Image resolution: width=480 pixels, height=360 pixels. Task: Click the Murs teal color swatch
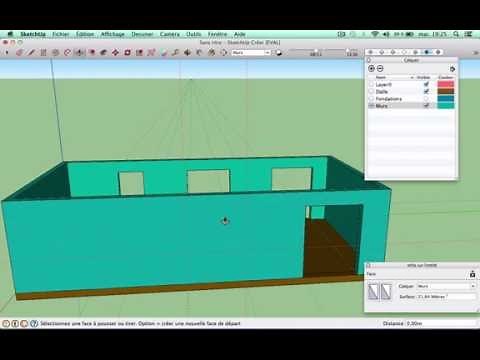tap(446, 106)
